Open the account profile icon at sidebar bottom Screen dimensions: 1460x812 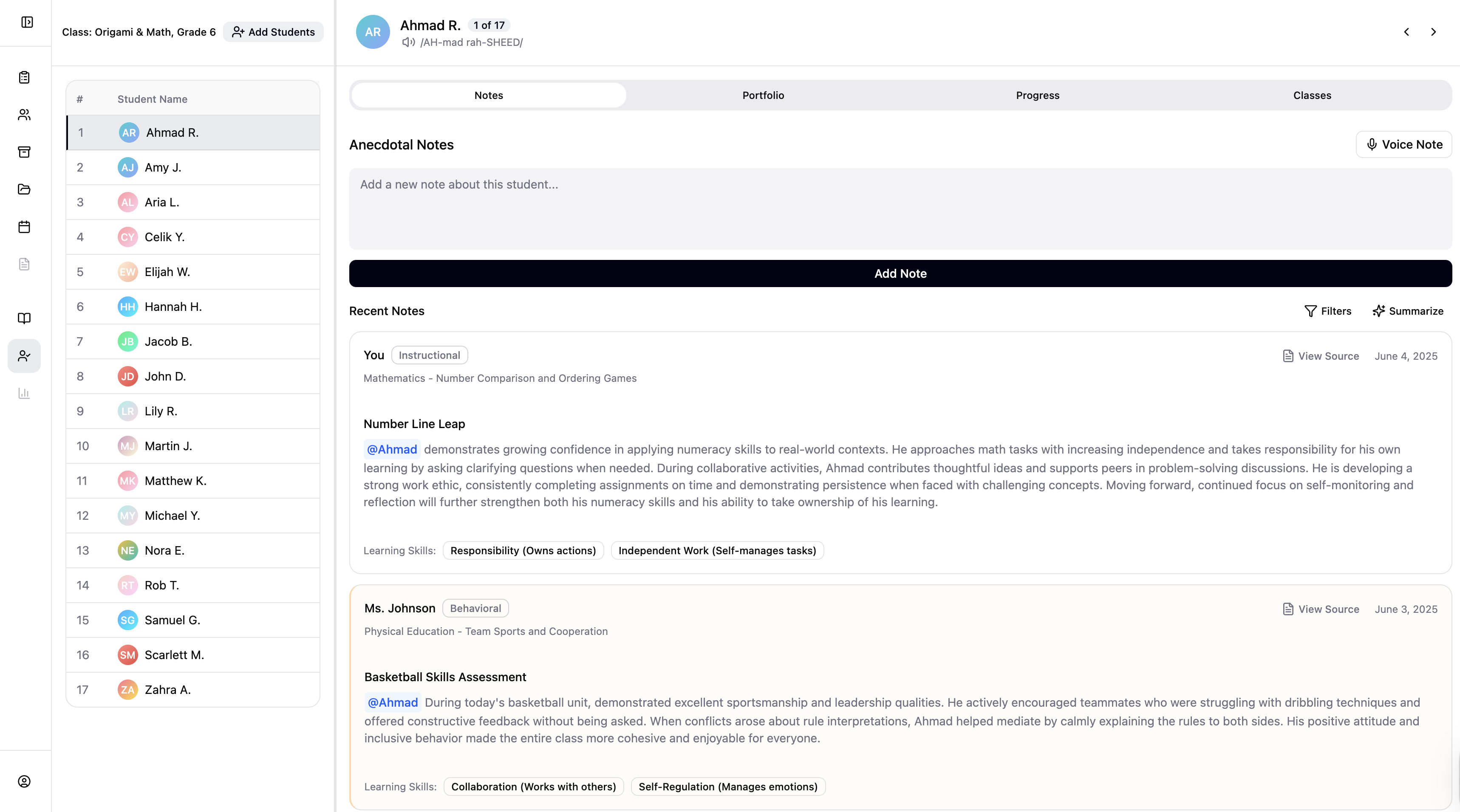pos(24,781)
